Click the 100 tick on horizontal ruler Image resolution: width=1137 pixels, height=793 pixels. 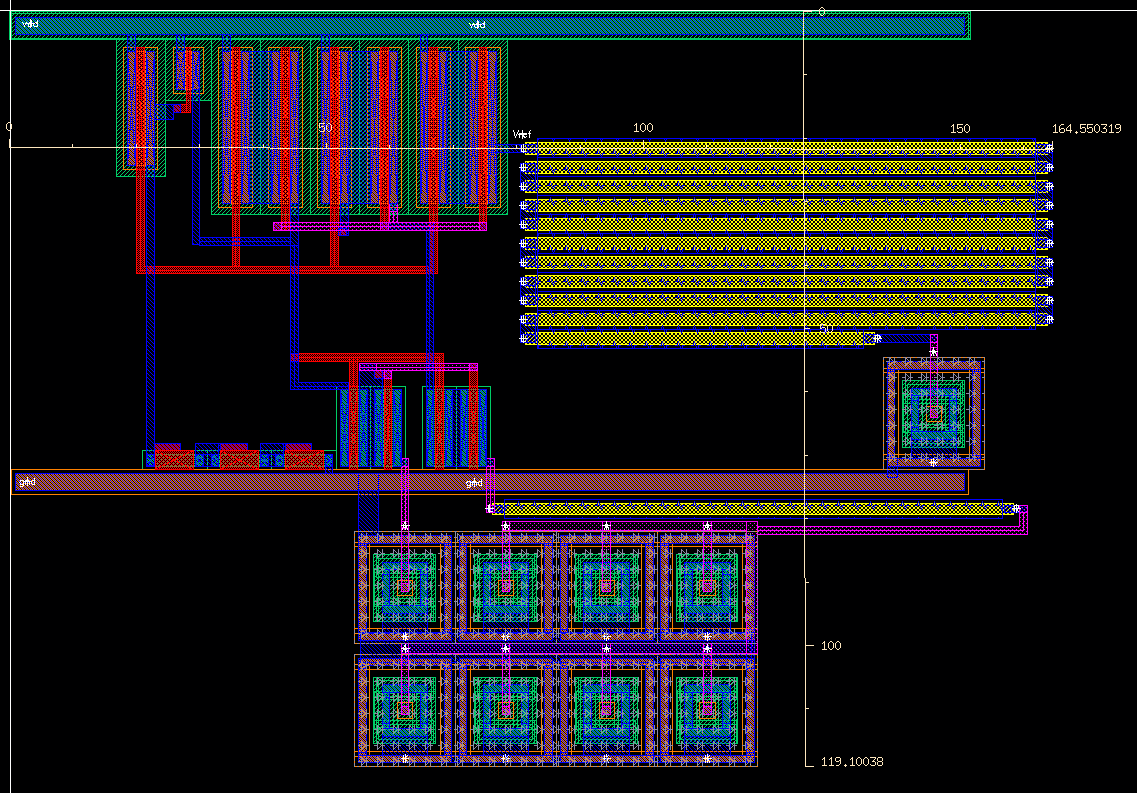click(643, 128)
